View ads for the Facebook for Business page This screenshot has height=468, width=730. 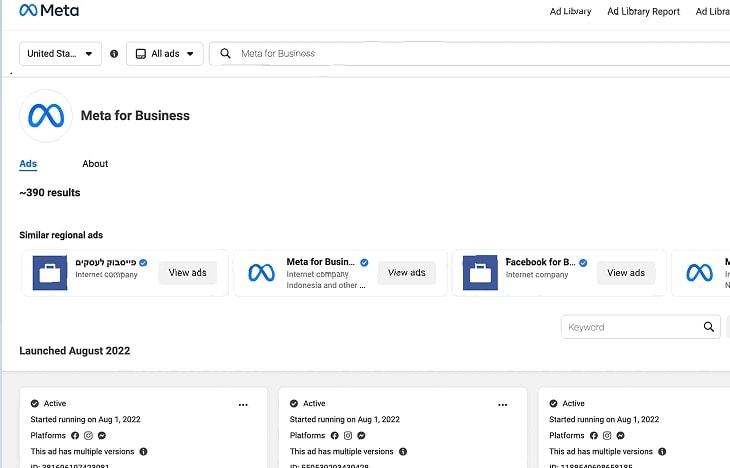pyautogui.click(x=625, y=273)
